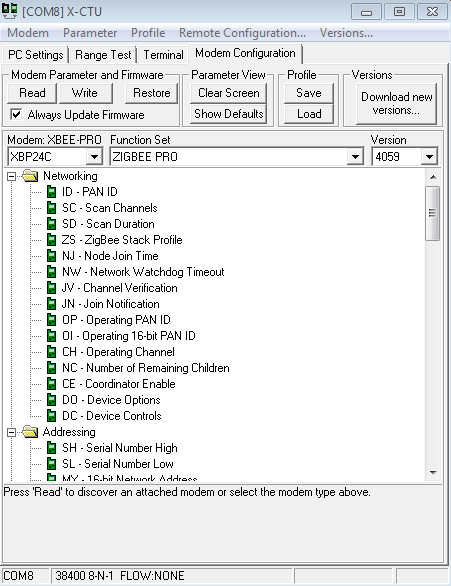Image resolution: width=451 pixels, height=586 pixels.
Task: Select the SC - Scan Channels parameter text
Action: click(x=109, y=208)
